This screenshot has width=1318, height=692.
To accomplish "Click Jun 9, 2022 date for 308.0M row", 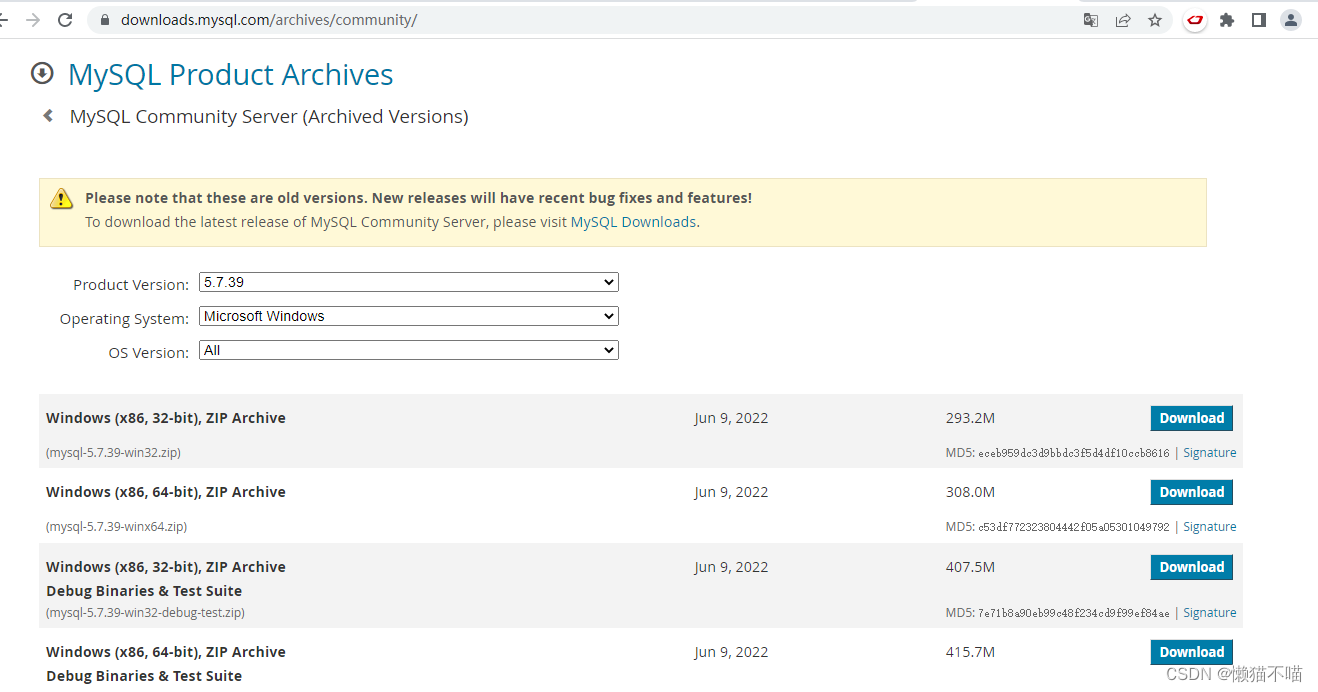I will pyautogui.click(x=731, y=492).
